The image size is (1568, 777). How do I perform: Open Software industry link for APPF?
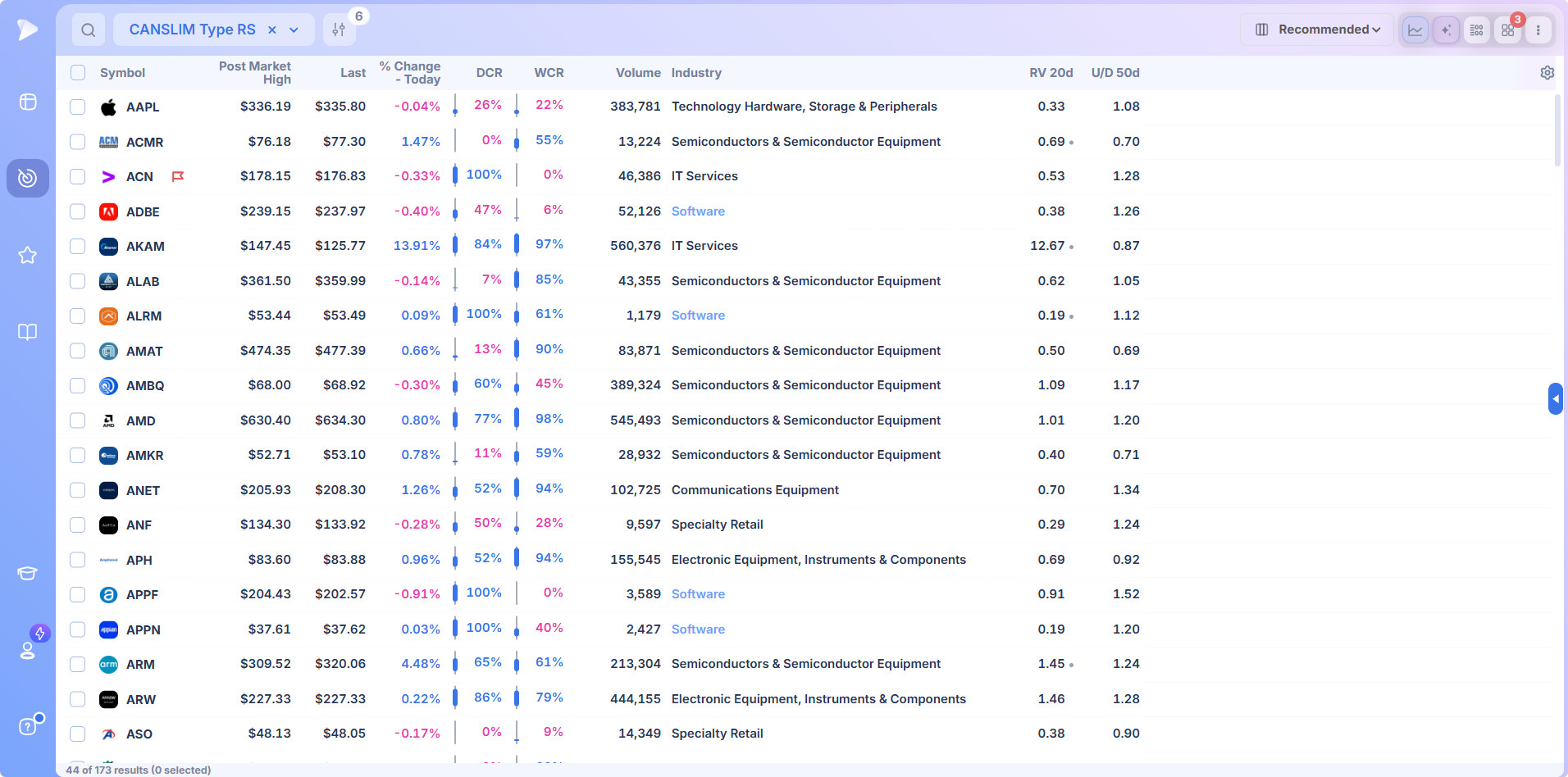(x=698, y=594)
